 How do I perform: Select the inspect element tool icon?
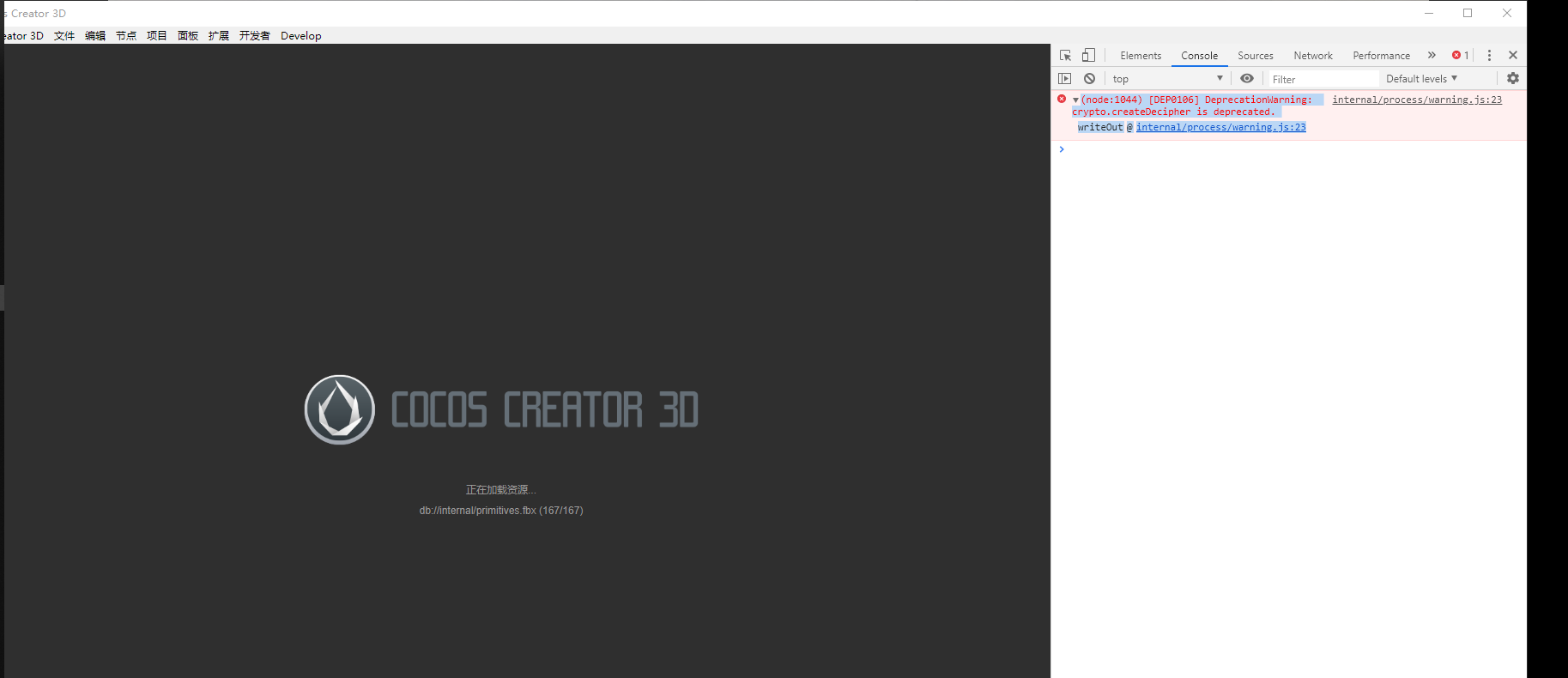(x=1065, y=55)
